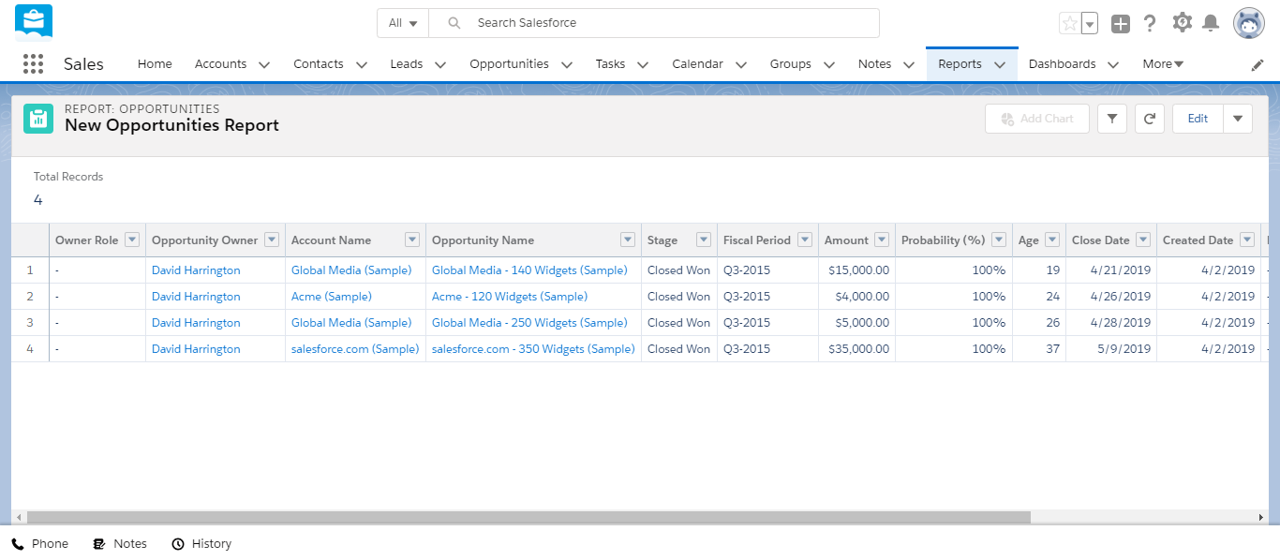
Task: Open Acme - 120 Widgets (Sample) link
Action: [x=510, y=296]
